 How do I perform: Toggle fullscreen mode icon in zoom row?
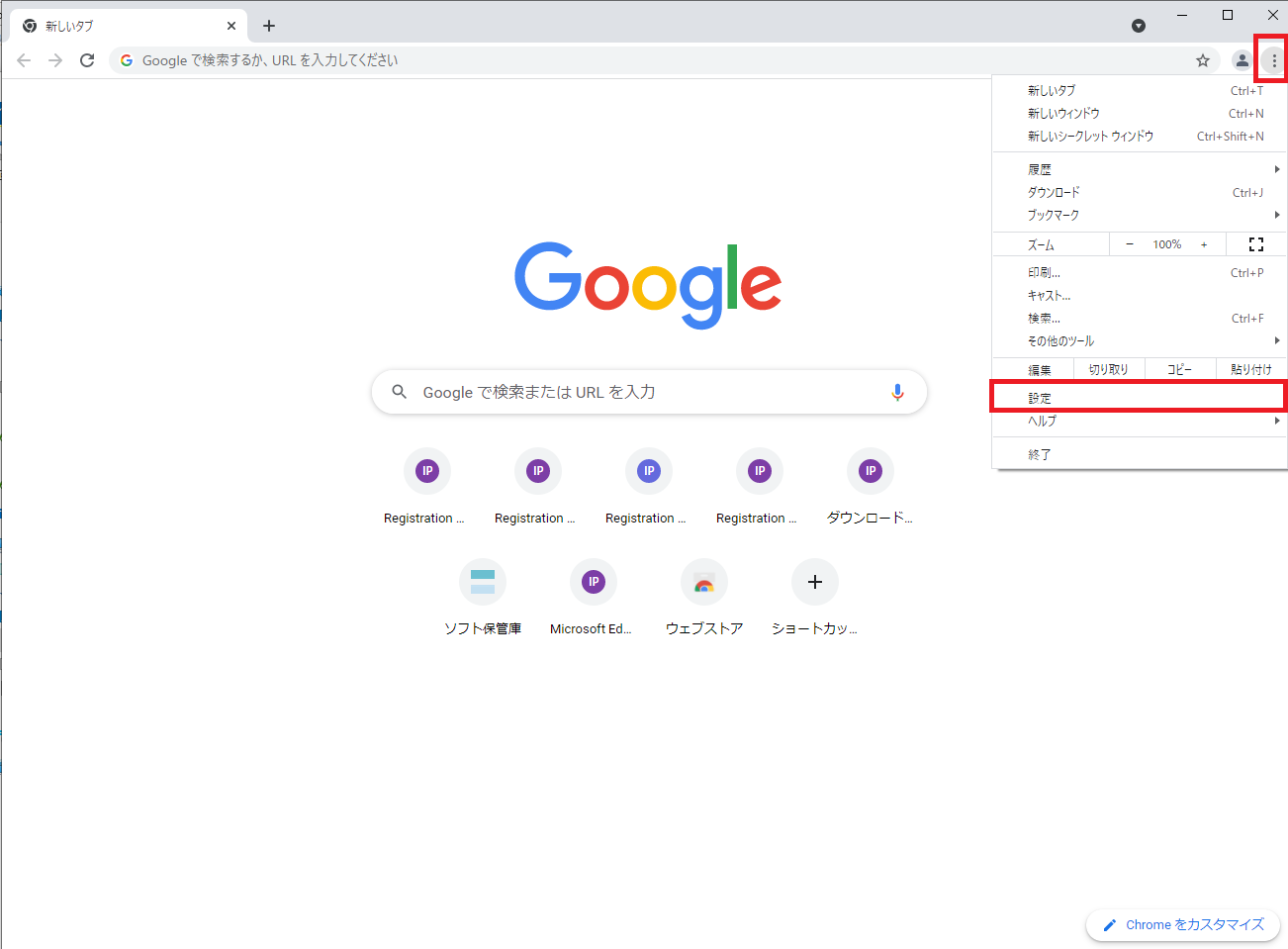1256,244
